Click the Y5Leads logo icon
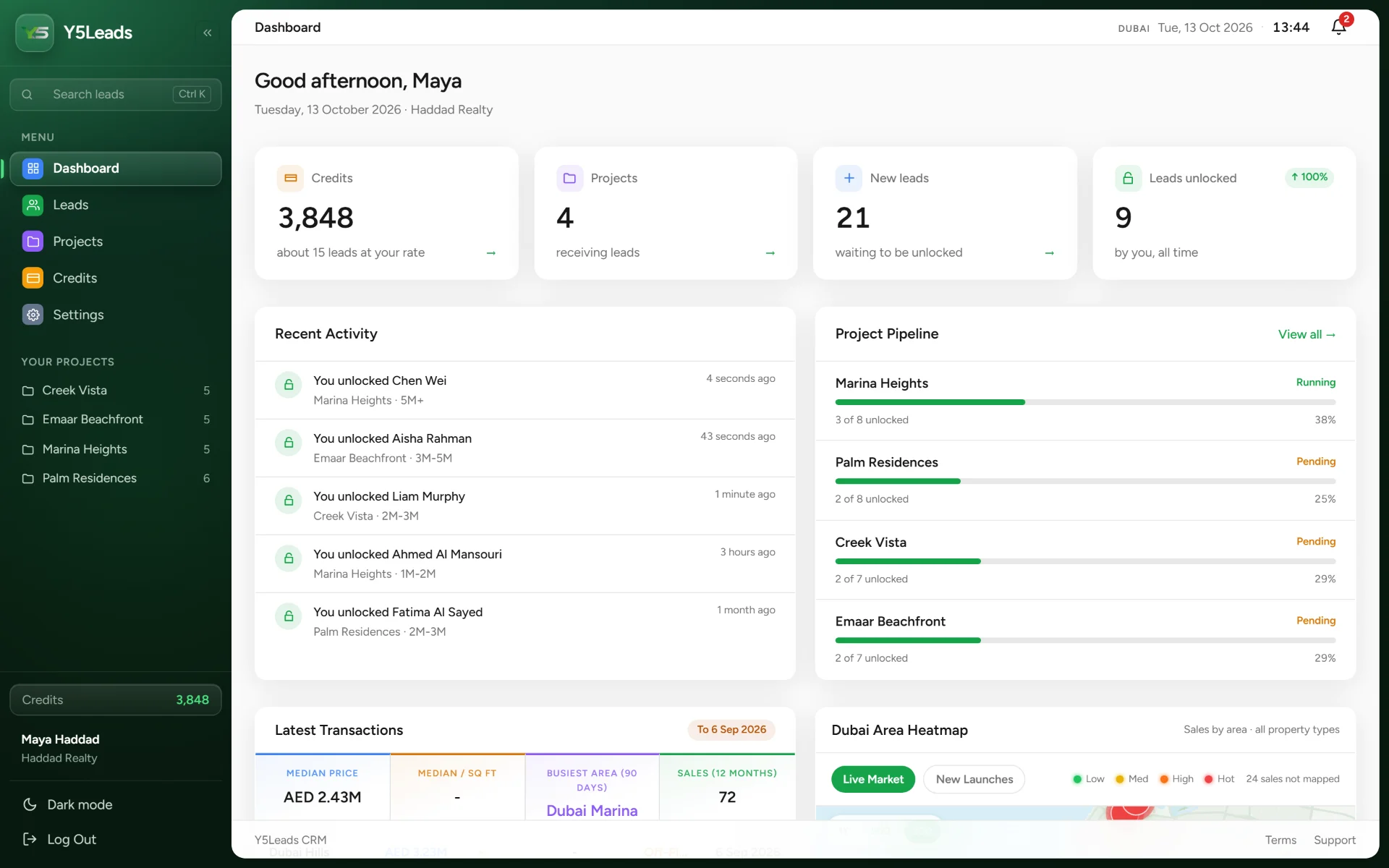 [35, 33]
